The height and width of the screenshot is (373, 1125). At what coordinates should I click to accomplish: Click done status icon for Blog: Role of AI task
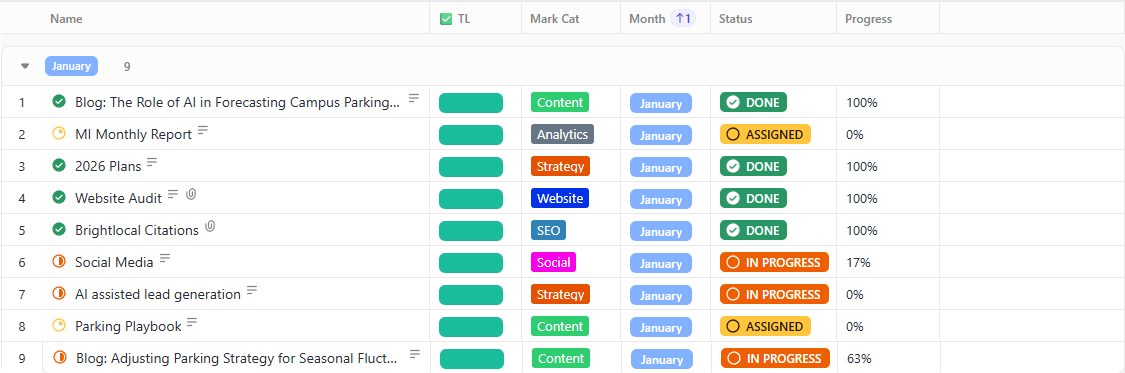click(x=60, y=102)
